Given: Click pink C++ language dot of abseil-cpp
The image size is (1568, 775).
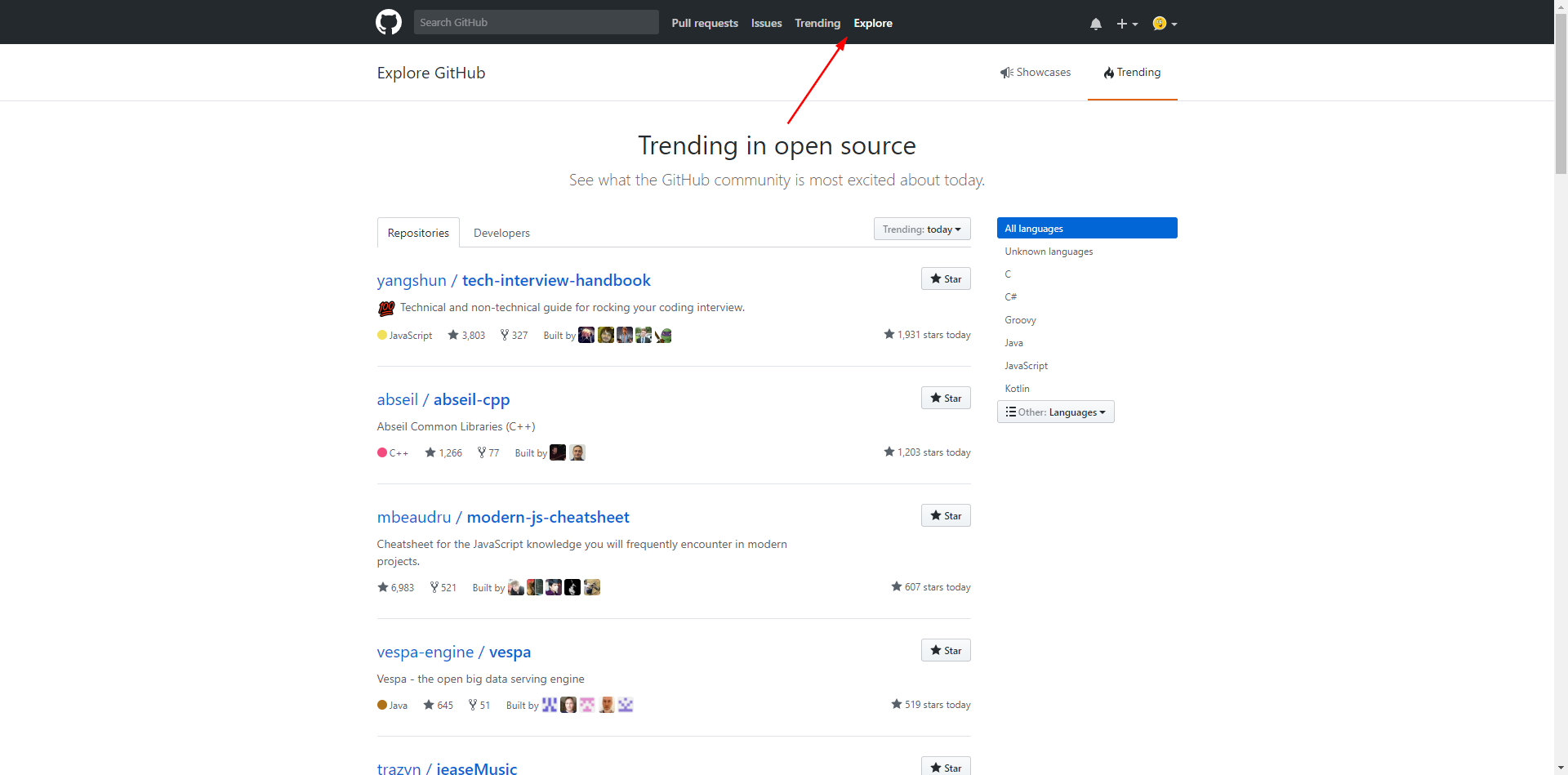Looking at the screenshot, I should 381,452.
